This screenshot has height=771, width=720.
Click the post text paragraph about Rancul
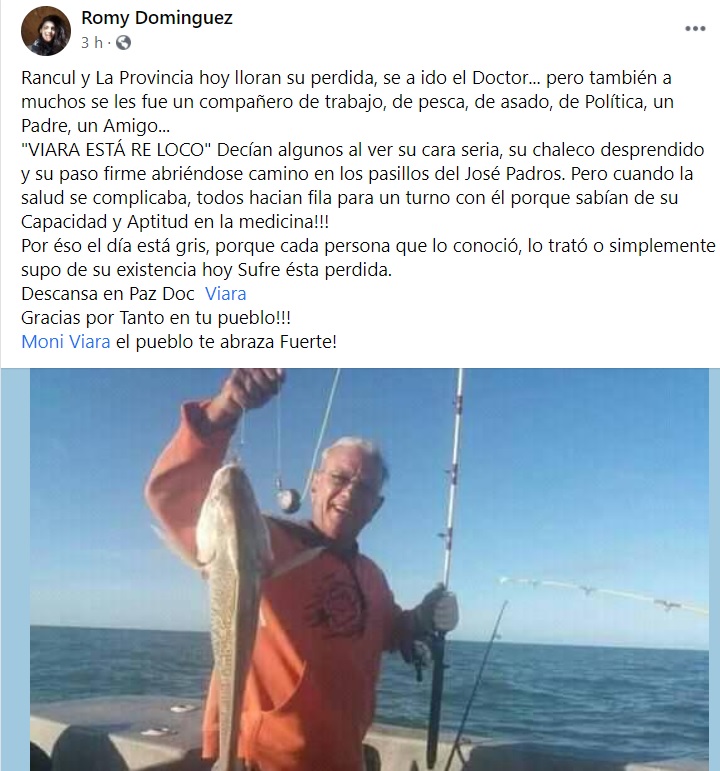coord(347,102)
